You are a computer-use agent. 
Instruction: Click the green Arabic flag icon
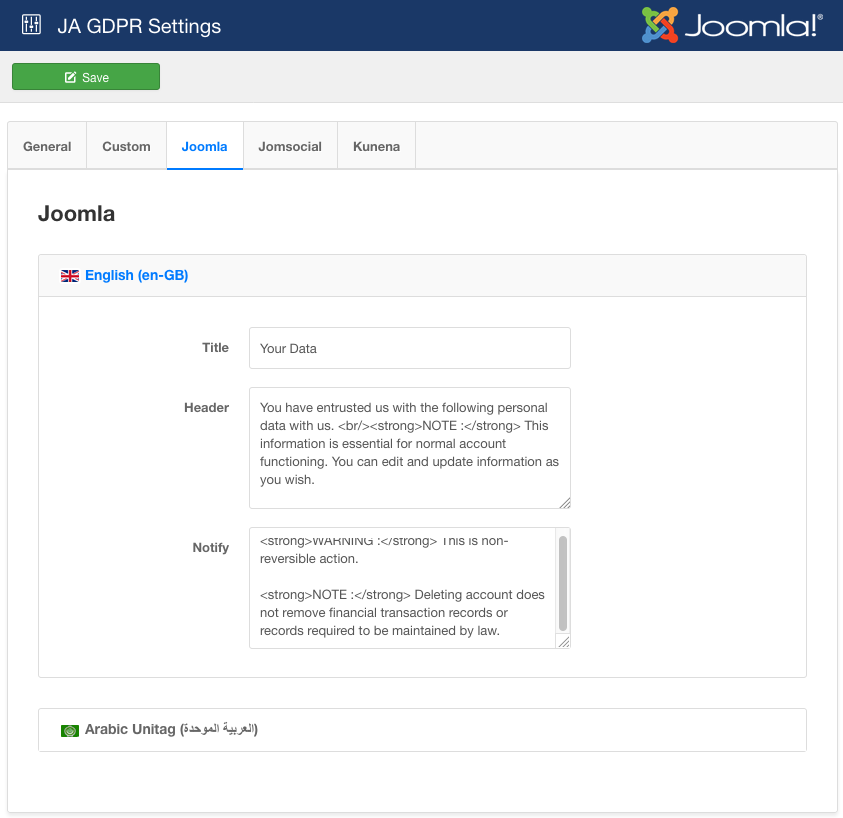point(70,730)
